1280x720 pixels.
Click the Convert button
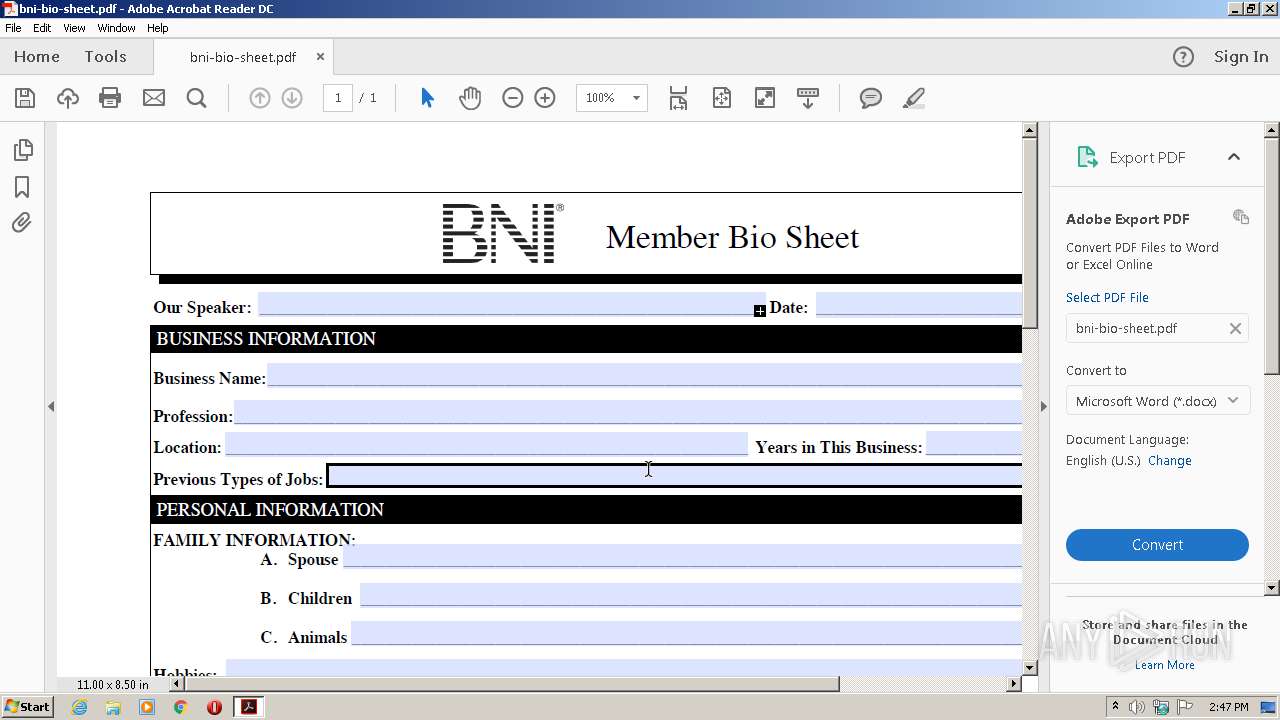1157,545
